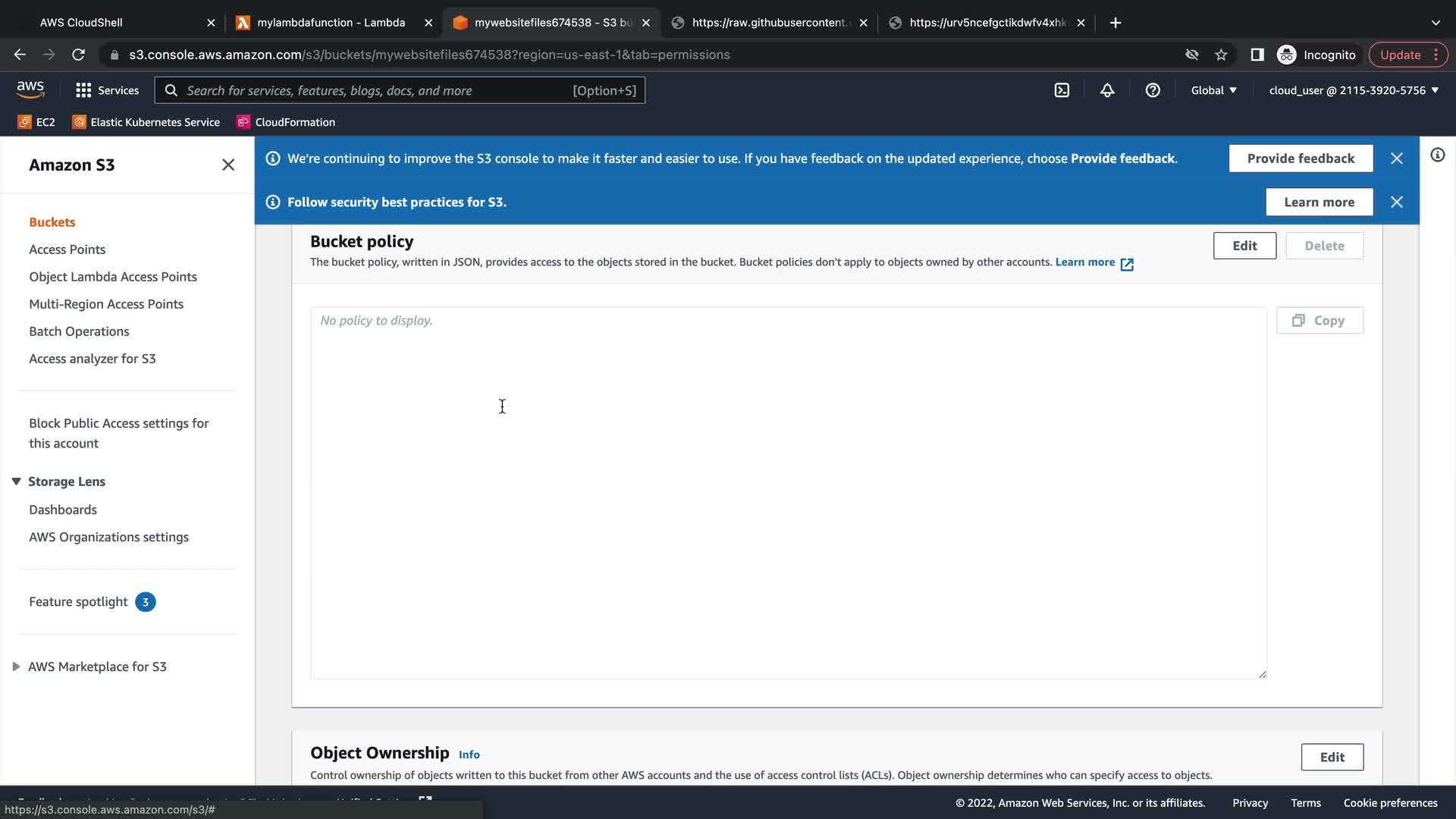Reload the page with refresh icon

[x=78, y=55]
